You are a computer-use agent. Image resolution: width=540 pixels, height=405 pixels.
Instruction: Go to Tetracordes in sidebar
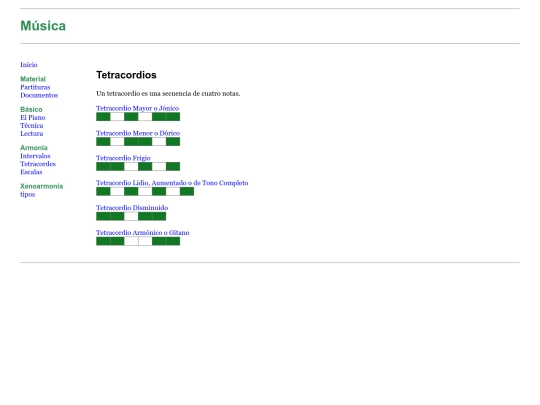pyautogui.click(x=38, y=164)
